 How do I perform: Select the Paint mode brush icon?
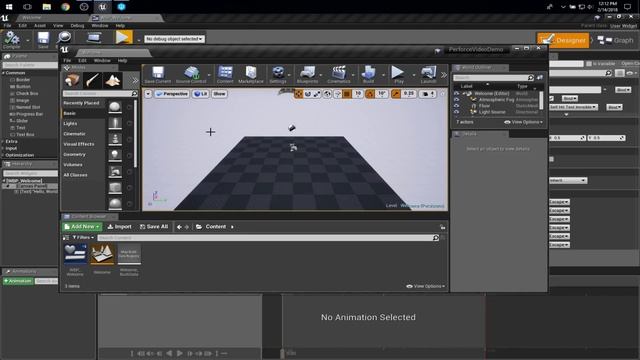[92, 80]
